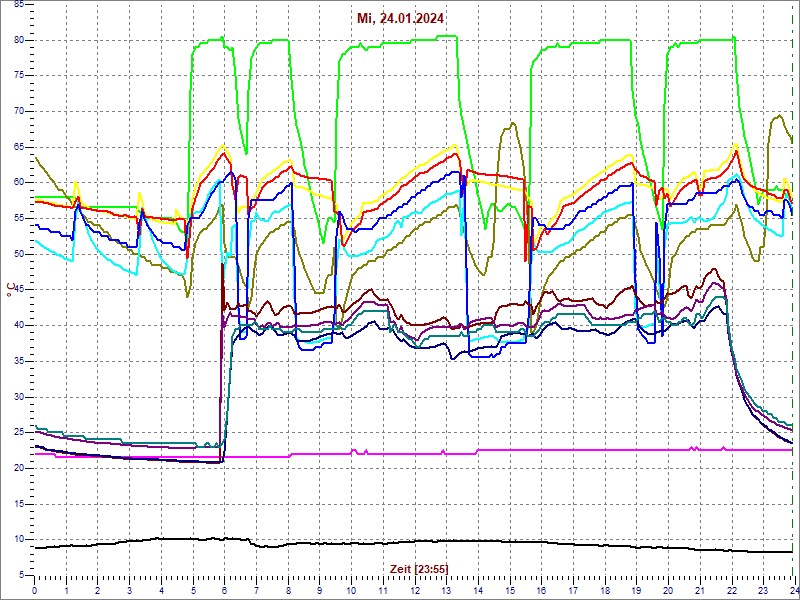
Task: Click hour 8 on the time axis
Action: (x=288, y=590)
